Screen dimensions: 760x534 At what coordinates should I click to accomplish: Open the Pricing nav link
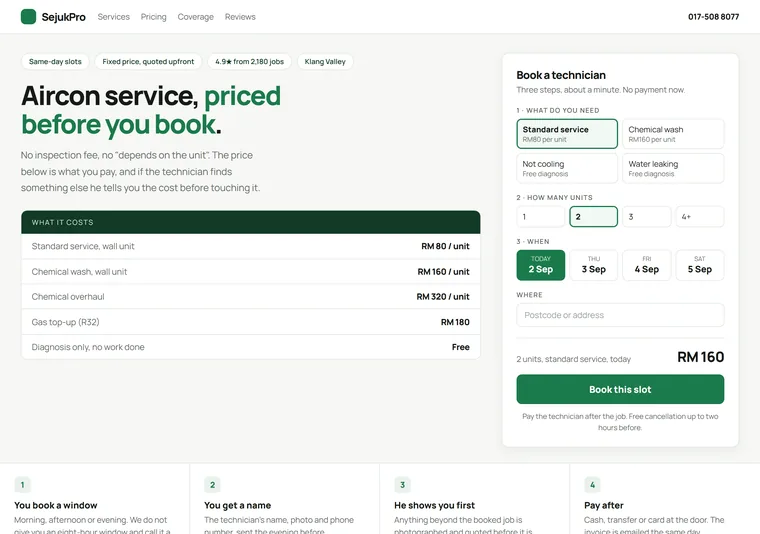click(x=153, y=16)
